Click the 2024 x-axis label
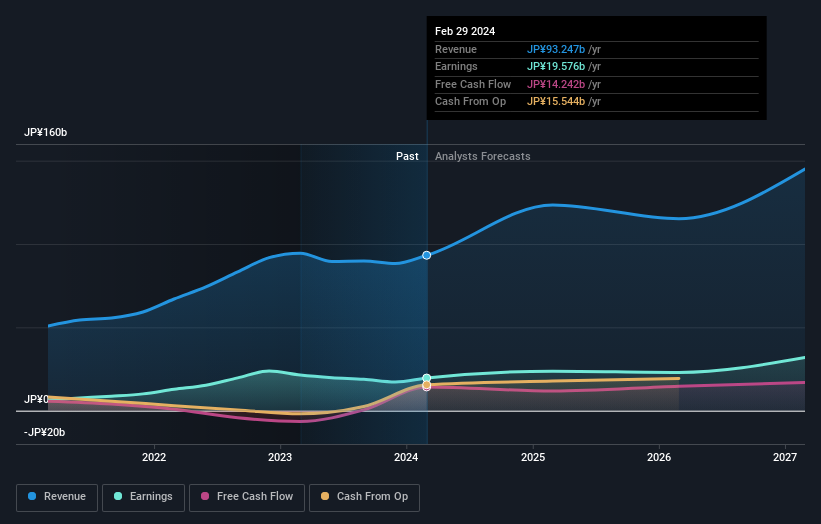The height and width of the screenshot is (524, 821). click(406, 457)
